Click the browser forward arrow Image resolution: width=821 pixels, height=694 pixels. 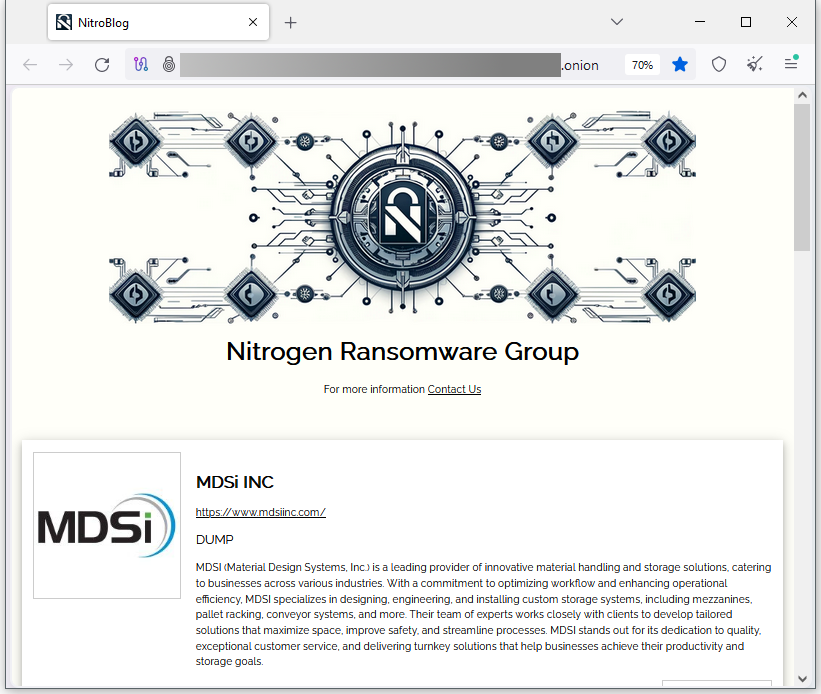coord(66,65)
